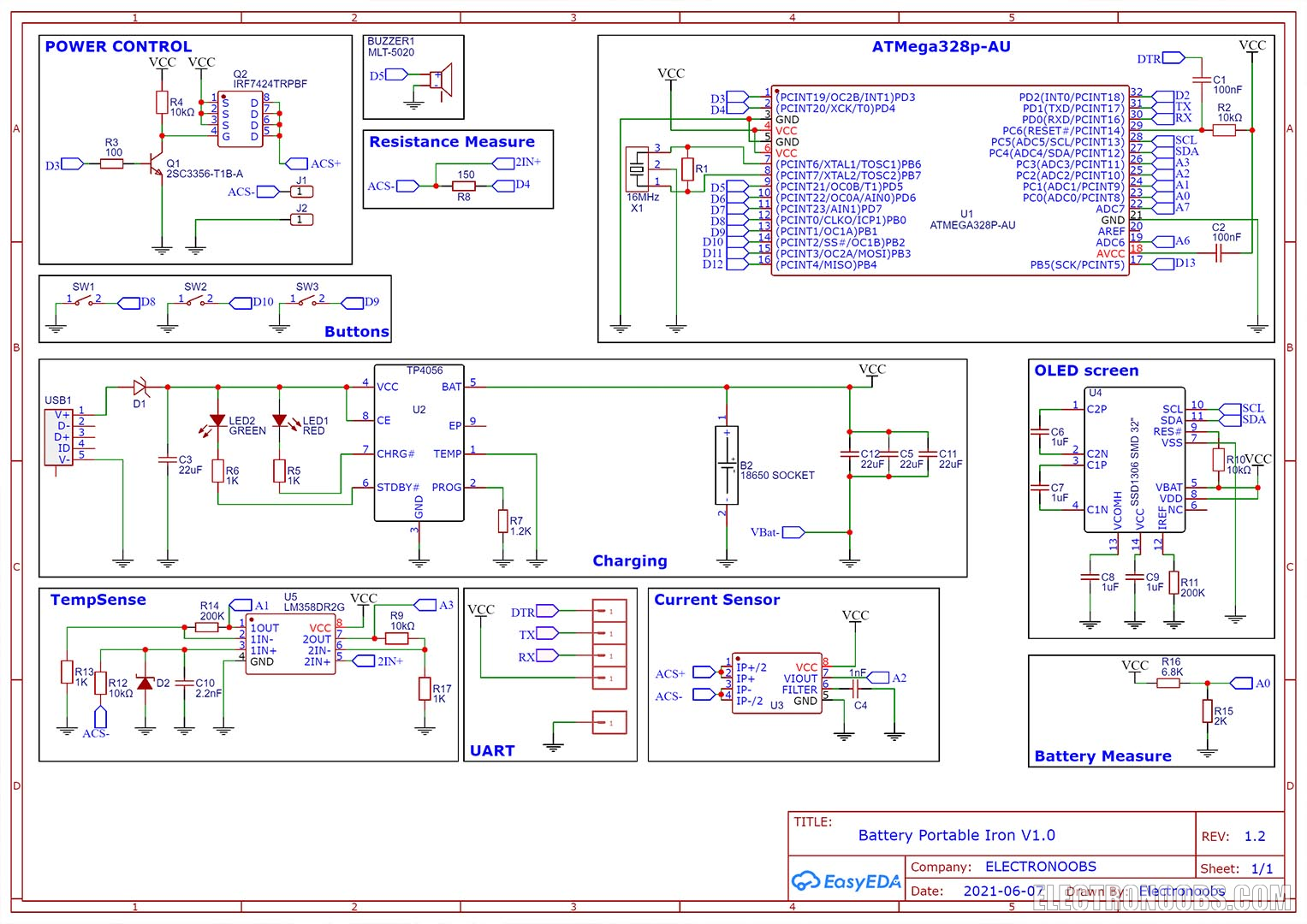The height and width of the screenshot is (924, 1307).
Task: Click the SW1 push button switch
Action: click(84, 300)
